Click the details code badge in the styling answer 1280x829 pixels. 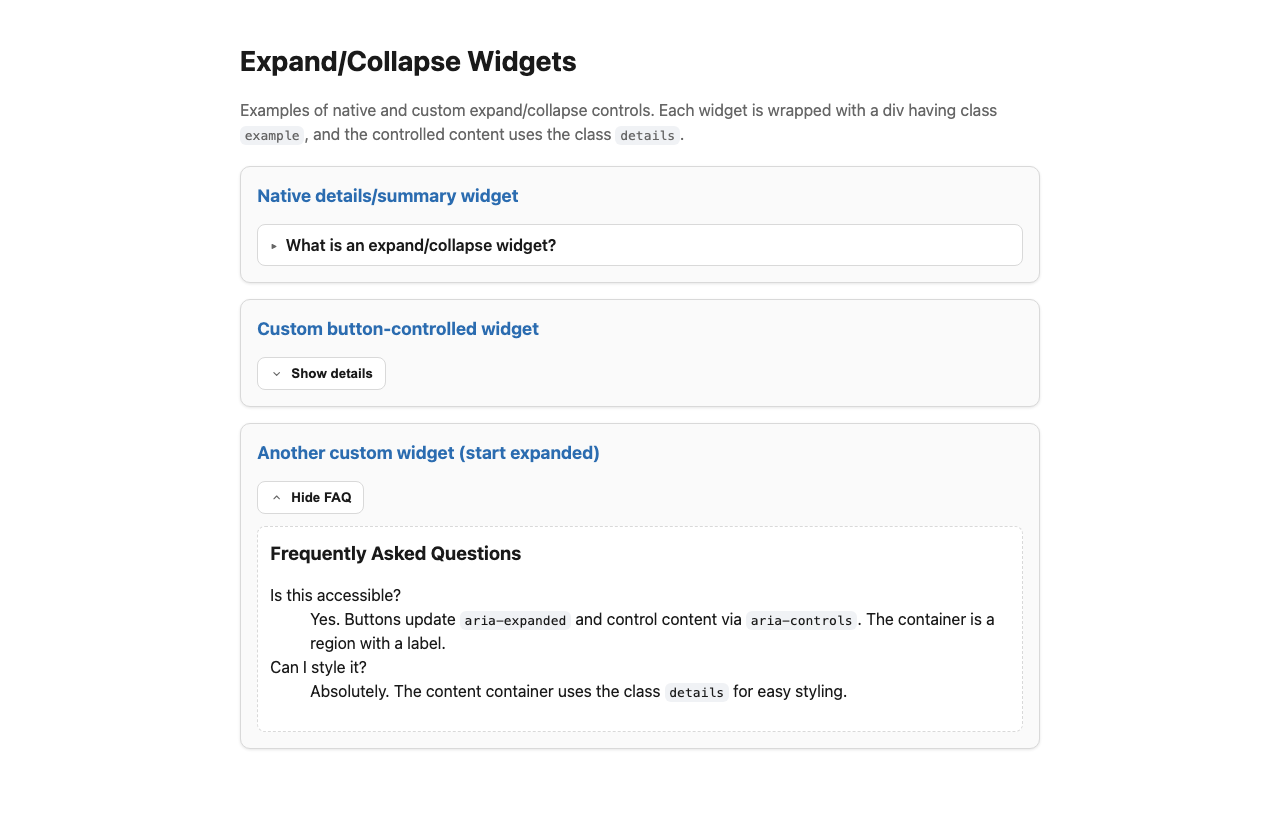pos(697,692)
